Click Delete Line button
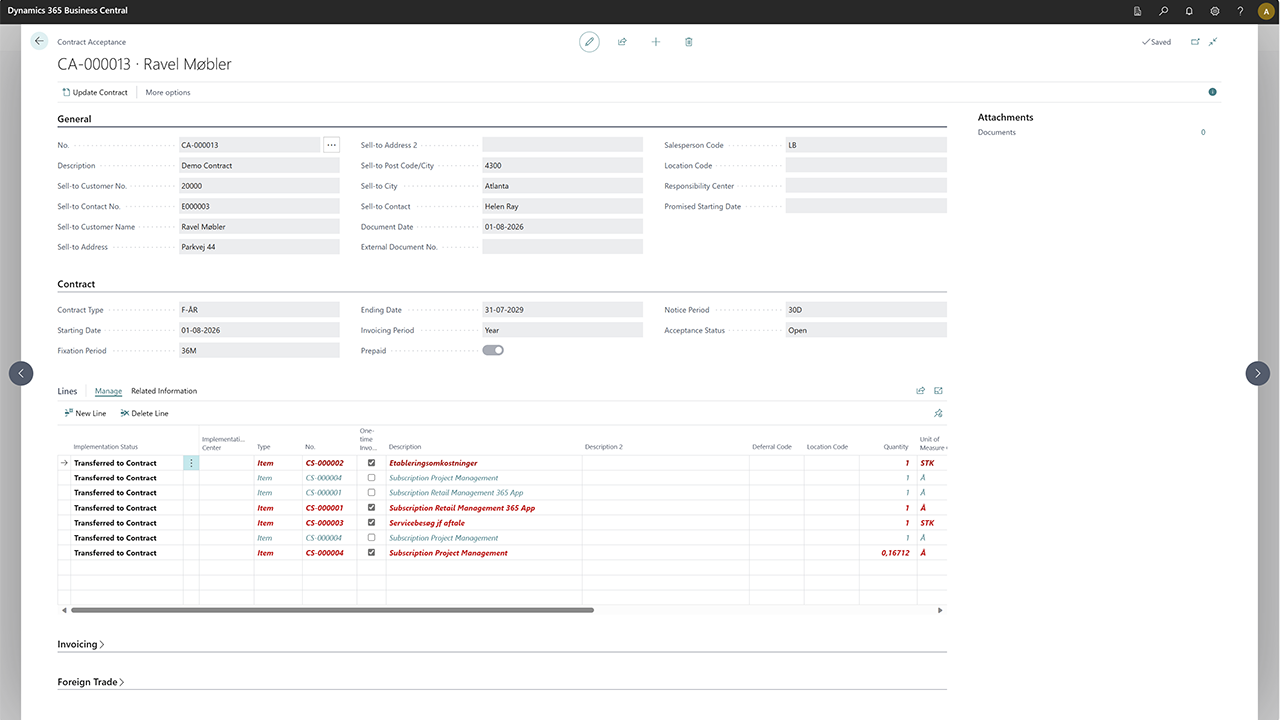Viewport: 1280px width, 720px height. [x=144, y=413]
